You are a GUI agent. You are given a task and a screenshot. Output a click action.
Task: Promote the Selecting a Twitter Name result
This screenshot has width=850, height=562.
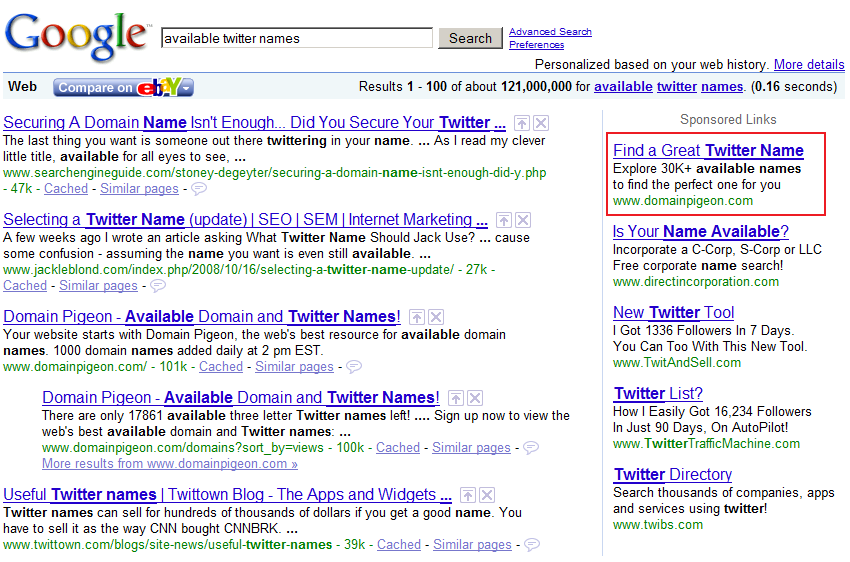(504, 220)
